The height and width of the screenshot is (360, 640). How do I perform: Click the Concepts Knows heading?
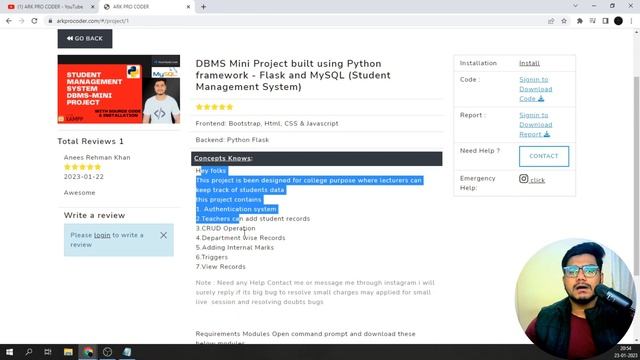223,158
